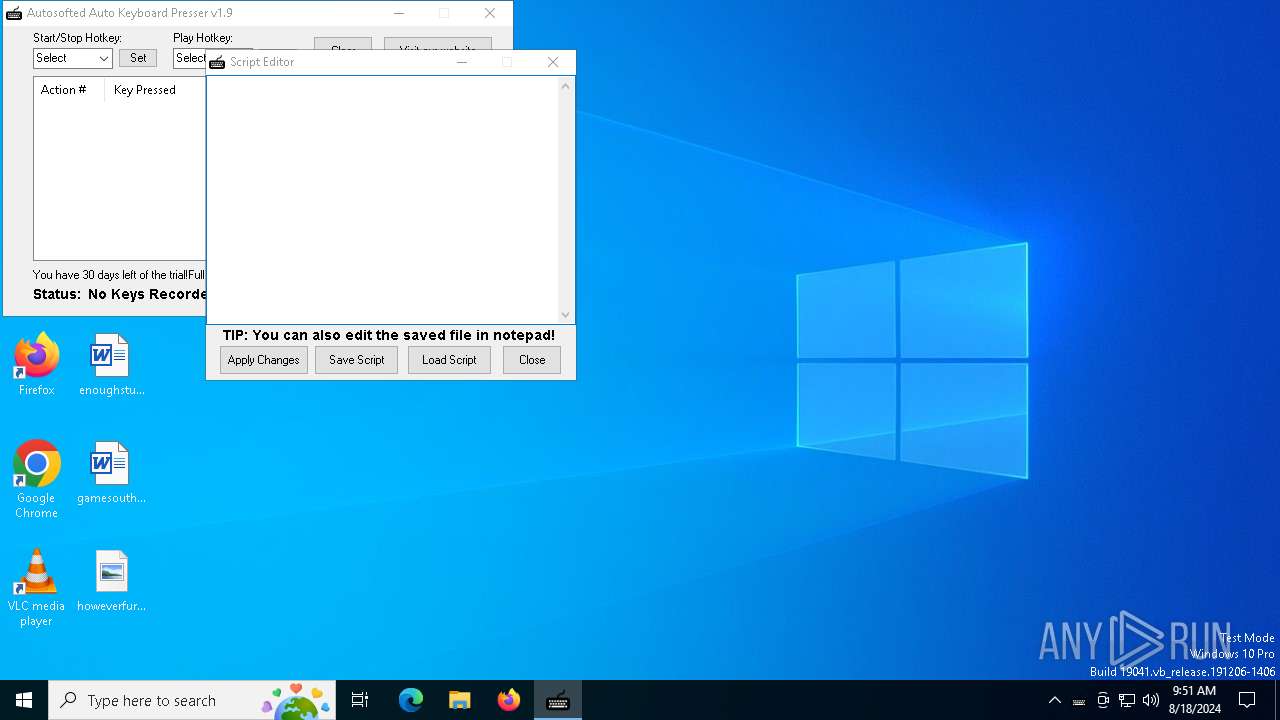Click the Save Script button
The width and height of the screenshot is (1280, 720).
coord(356,360)
